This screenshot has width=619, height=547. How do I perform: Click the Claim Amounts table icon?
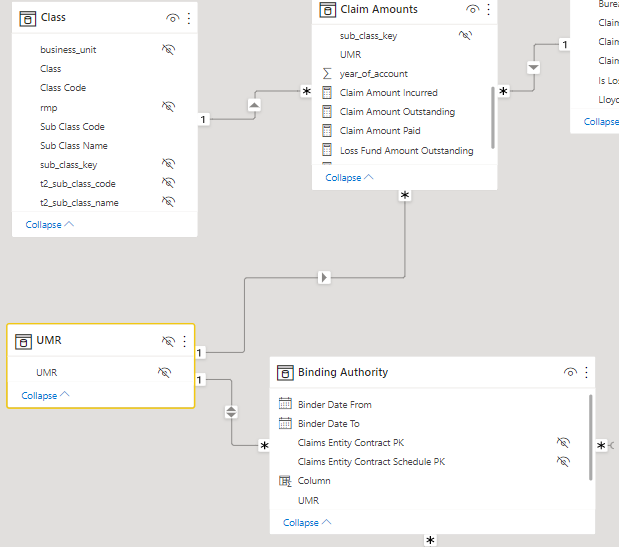(327, 9)
